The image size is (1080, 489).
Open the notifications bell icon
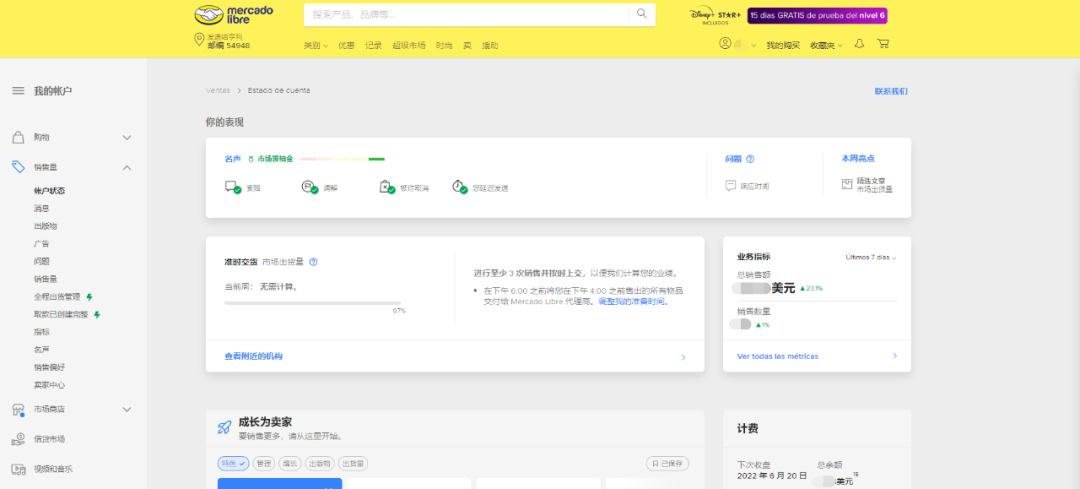(859, 43)
